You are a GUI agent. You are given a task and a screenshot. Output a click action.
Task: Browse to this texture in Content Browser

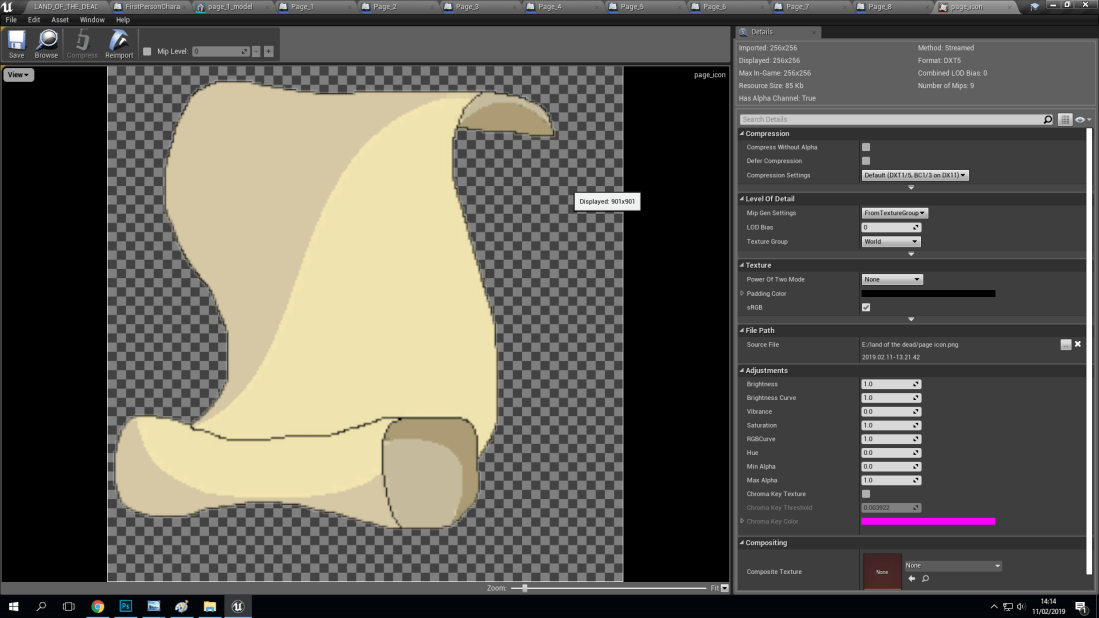(x=46, y=42)
